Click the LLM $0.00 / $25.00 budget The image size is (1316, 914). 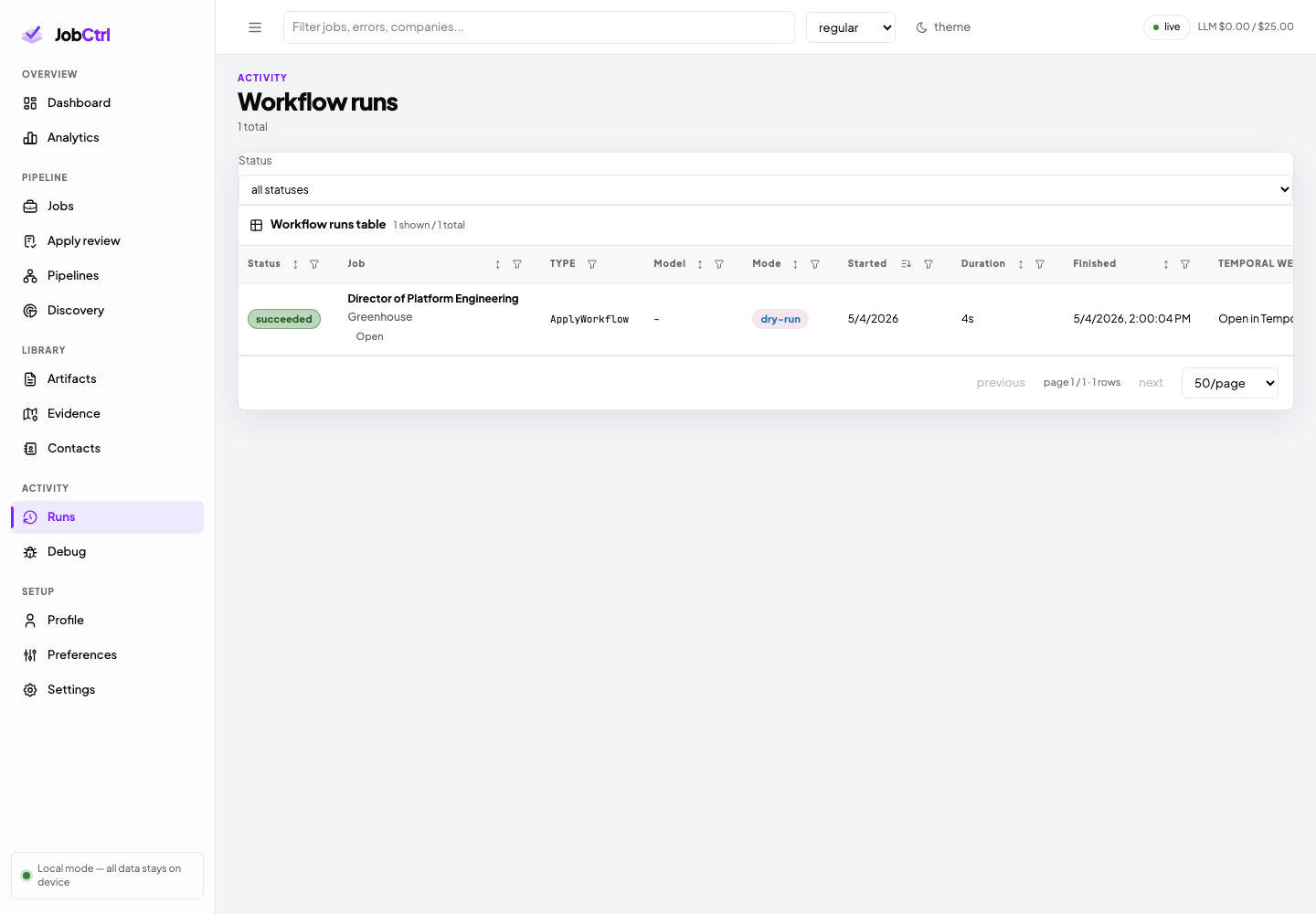pyautogui.click(x=1246, y=27)
